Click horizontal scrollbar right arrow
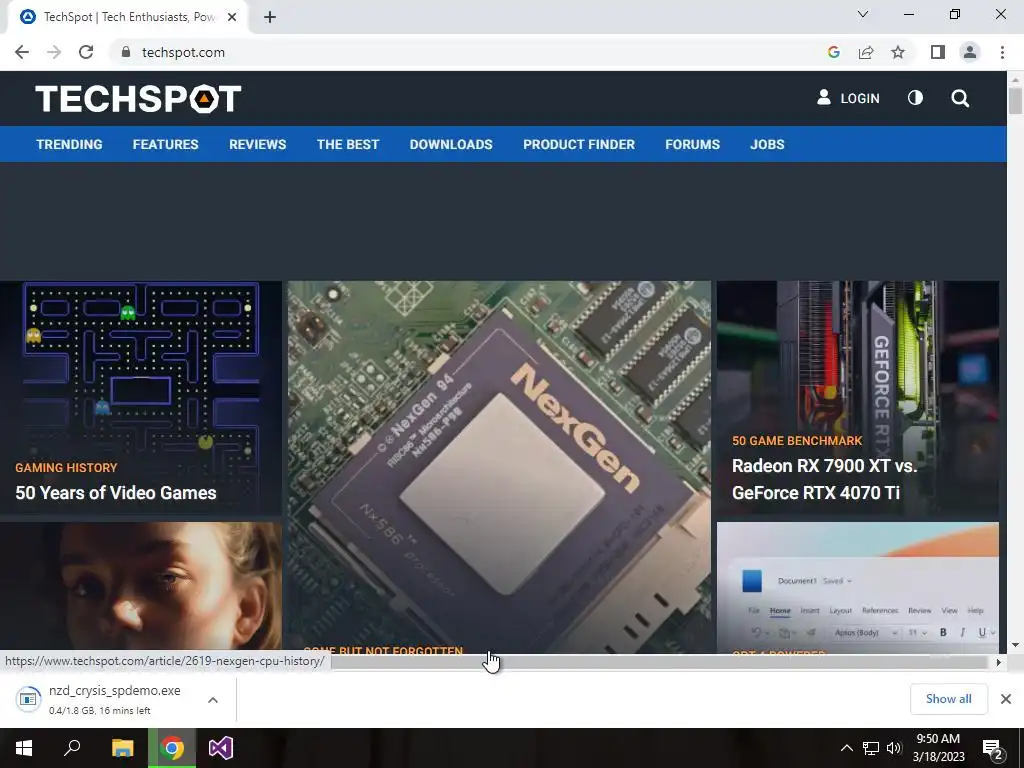Screen dimensions: 1024x768 pyautogui.click(x=999, y=662)
